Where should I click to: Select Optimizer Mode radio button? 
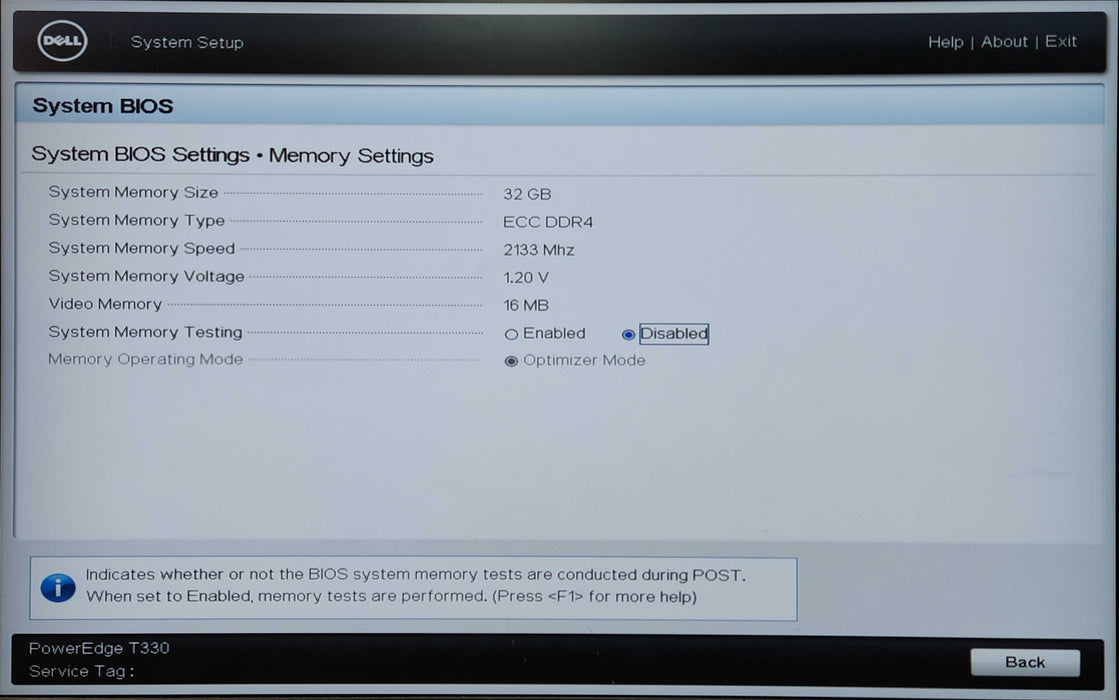click(x=511, y=361)
